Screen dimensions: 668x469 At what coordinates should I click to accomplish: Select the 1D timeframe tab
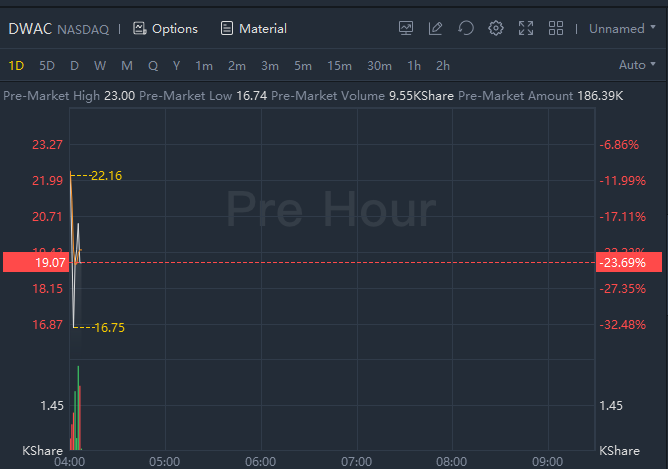16,65
